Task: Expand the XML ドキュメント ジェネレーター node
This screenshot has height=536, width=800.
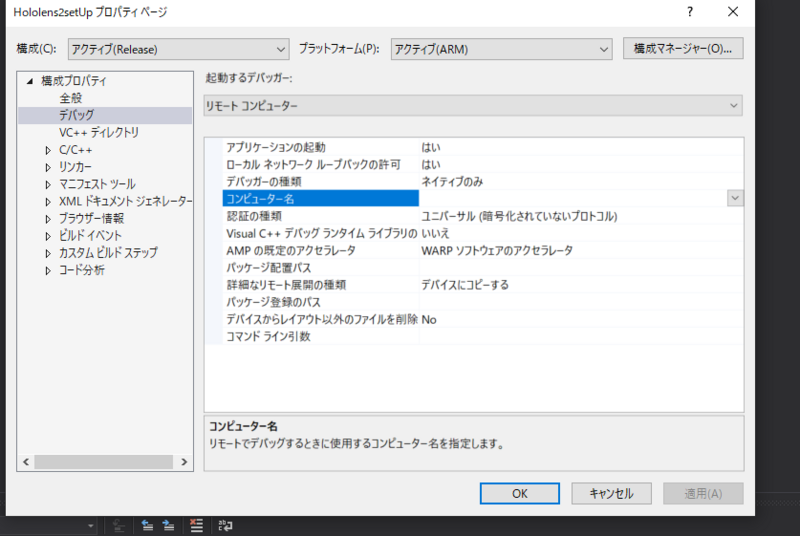Action: (48, 202)
